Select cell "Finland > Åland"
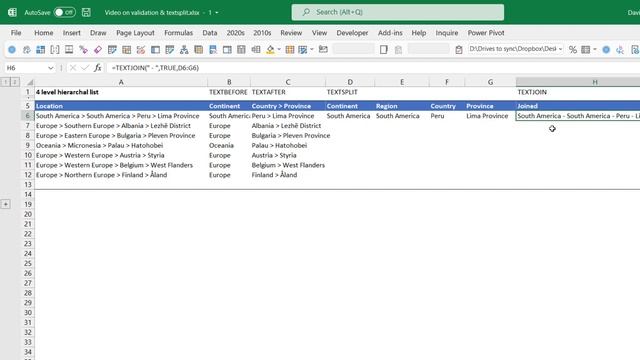This screenshot has width=640, height=360. [x=288, y=175]
